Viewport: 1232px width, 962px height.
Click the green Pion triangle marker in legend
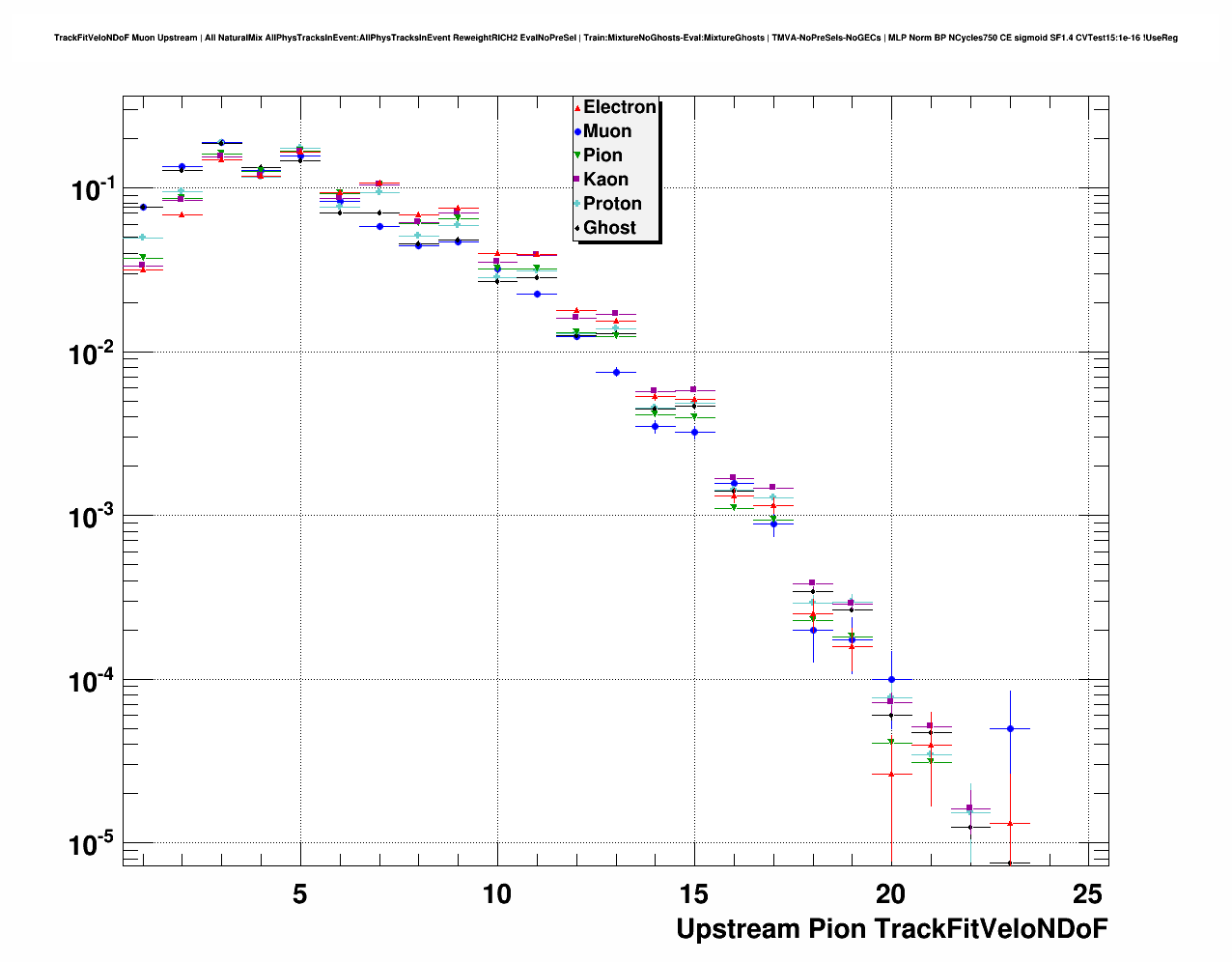coord(577,156)
